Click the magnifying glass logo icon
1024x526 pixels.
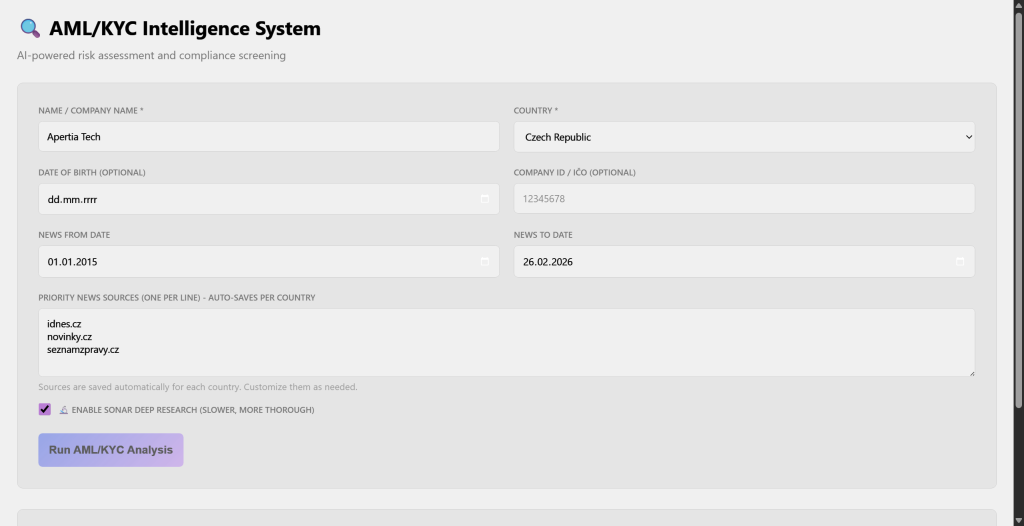pos(31,29)
